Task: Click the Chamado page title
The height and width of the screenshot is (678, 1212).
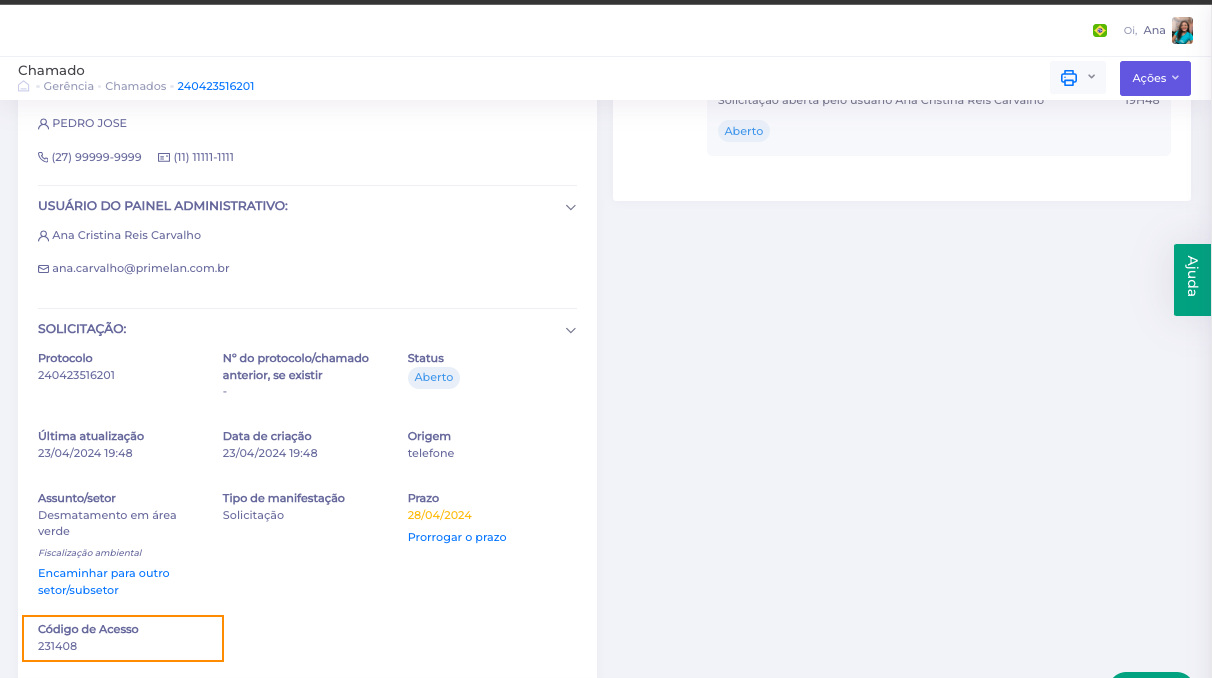Action: coord(51,70)
